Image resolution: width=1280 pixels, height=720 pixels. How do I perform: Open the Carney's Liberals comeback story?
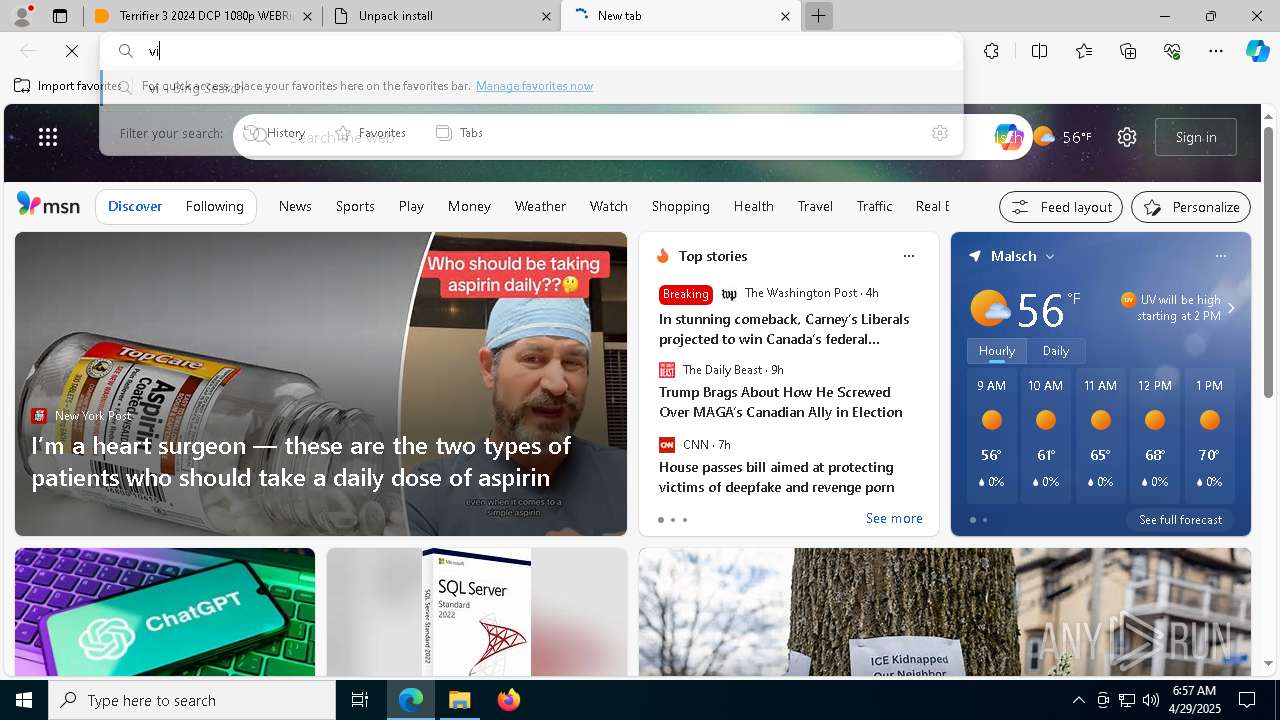click(784, 329)
